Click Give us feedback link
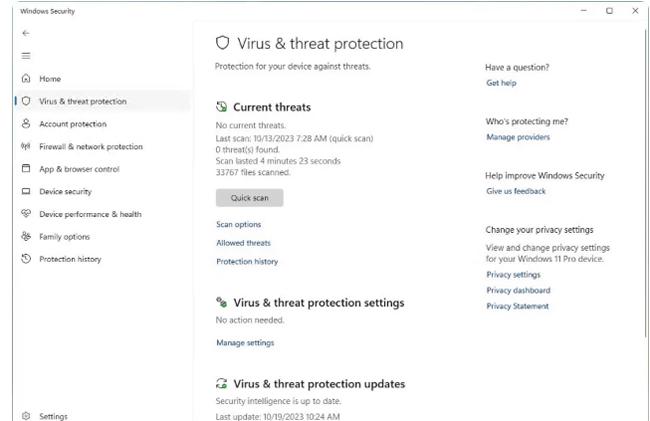The image size is (650, 421). tap(516, 191)
